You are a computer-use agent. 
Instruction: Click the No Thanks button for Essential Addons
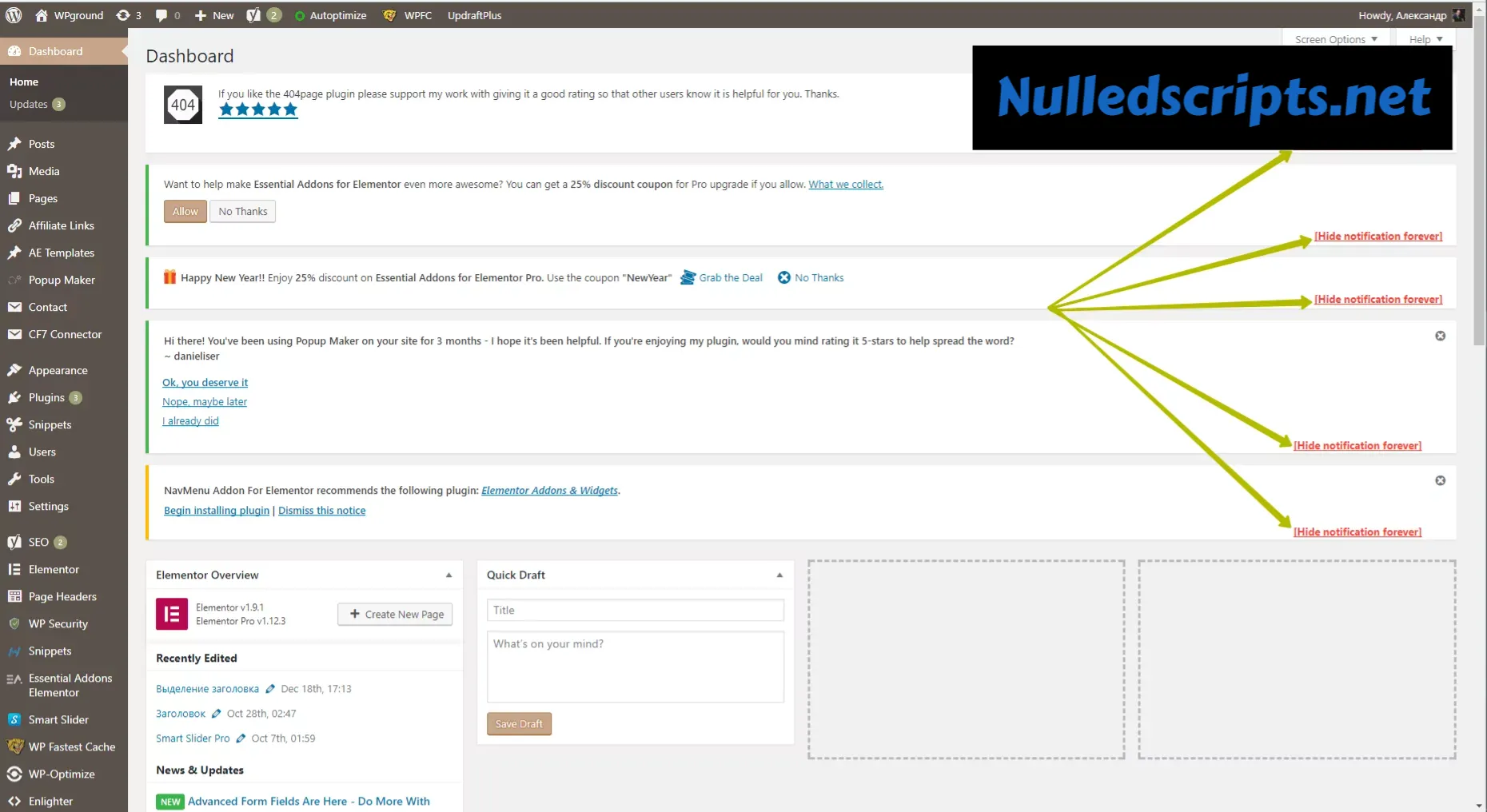pyautogui.click(x=243, y=211)
